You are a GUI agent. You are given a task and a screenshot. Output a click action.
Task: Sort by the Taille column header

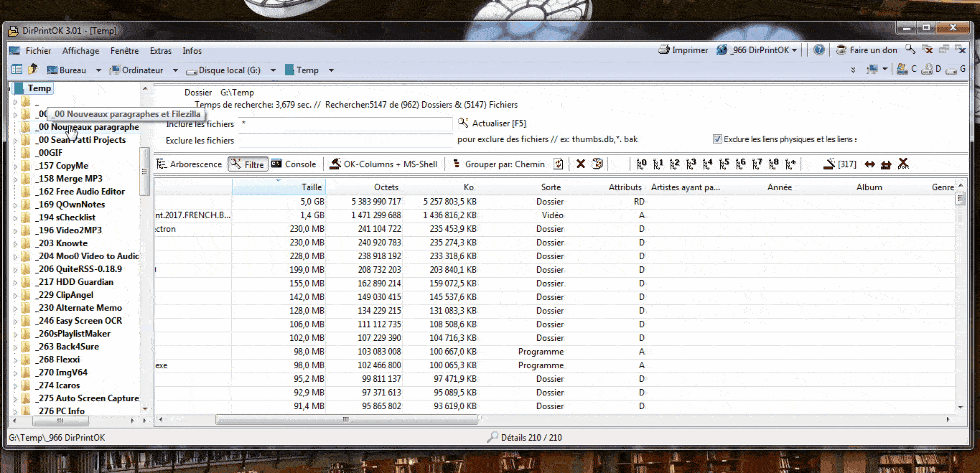(279, 187)
